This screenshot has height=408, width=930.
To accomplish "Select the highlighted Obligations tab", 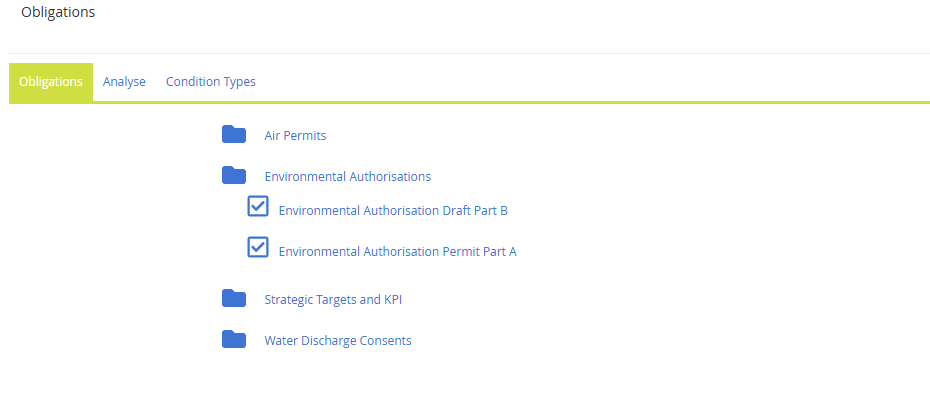I will tap(51, 82).
